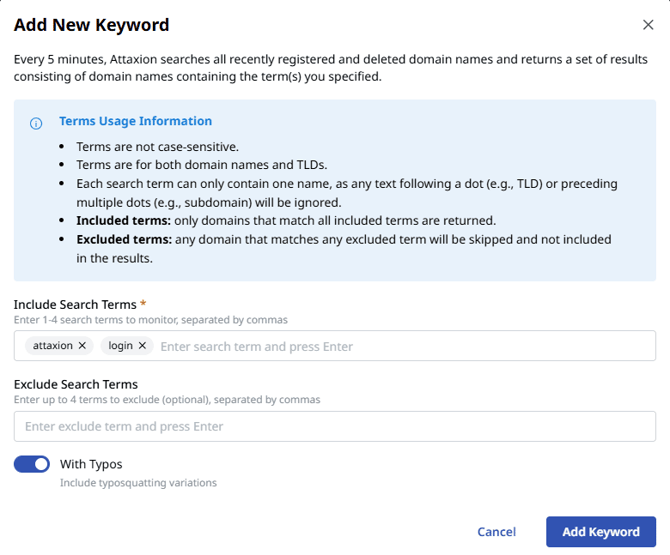This screenshot has height=555, width=670.
Task: Click the 'Include typosquatting variations' helper text
Action: 138,483
